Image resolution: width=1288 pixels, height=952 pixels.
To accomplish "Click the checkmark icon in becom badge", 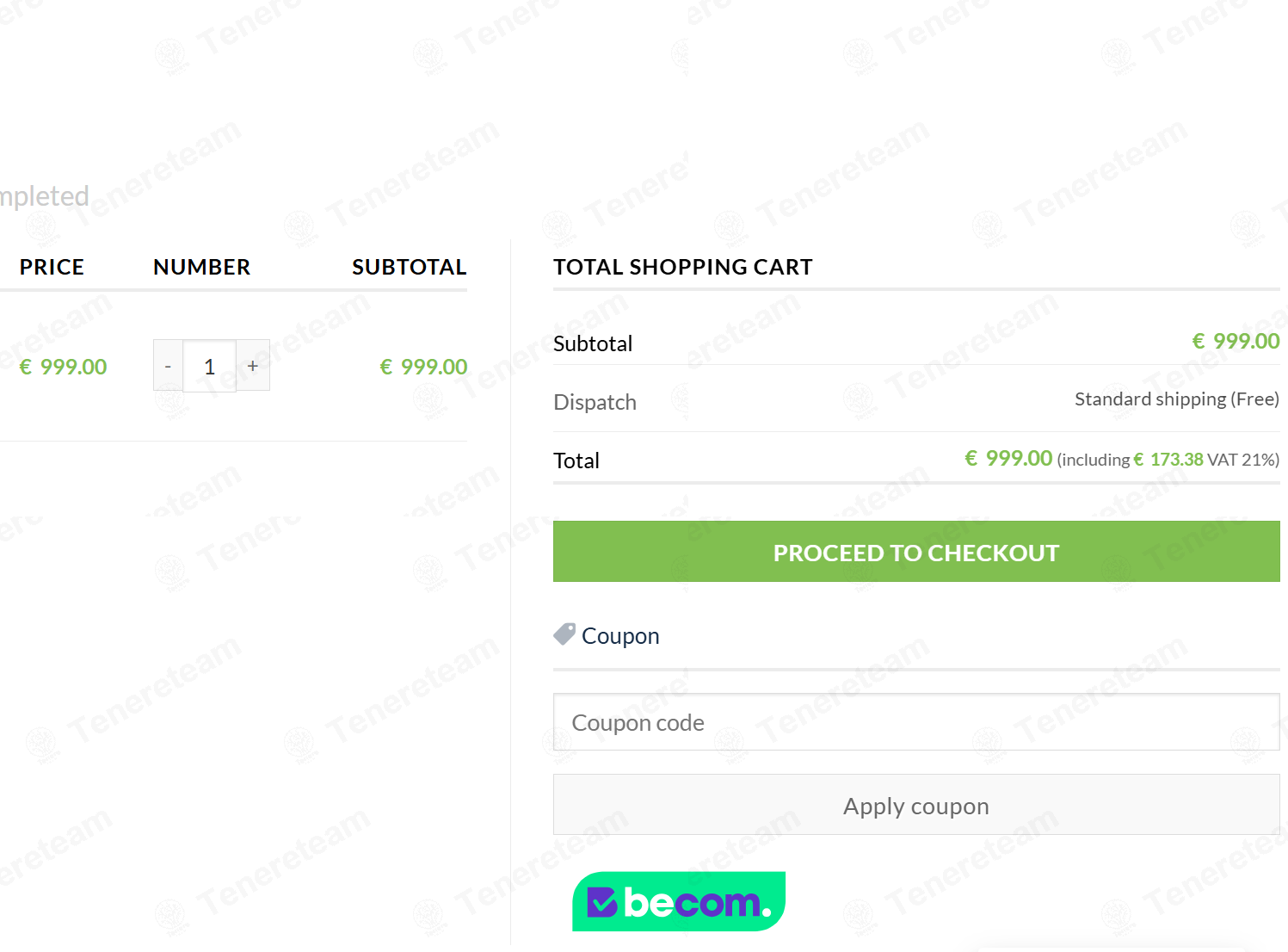I will (x=602, y=903).
